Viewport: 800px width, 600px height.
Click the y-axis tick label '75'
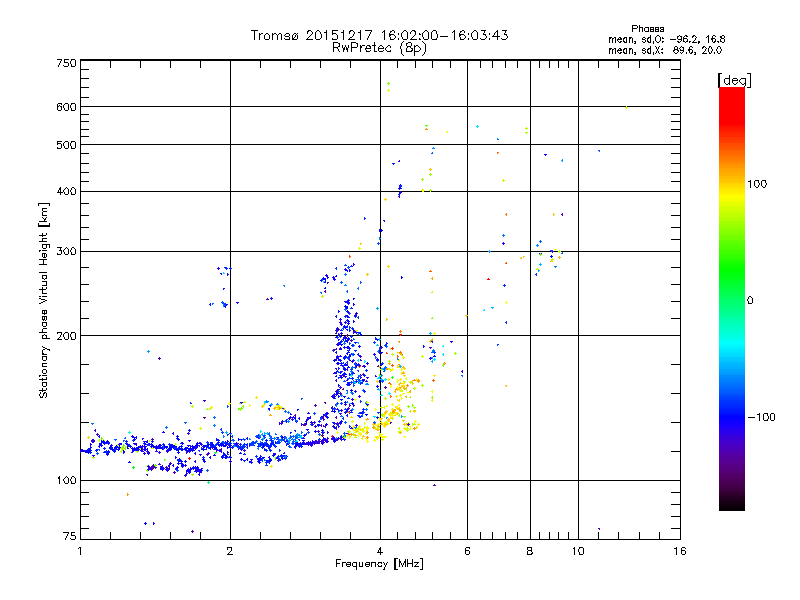70,536
